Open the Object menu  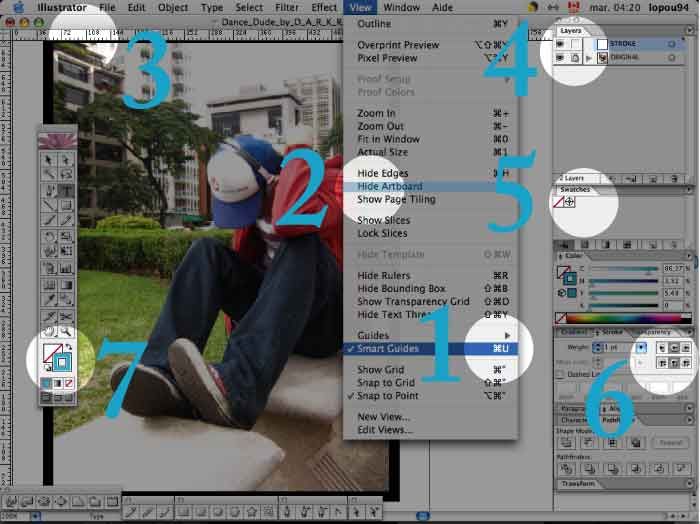click(x=172, y=8)
